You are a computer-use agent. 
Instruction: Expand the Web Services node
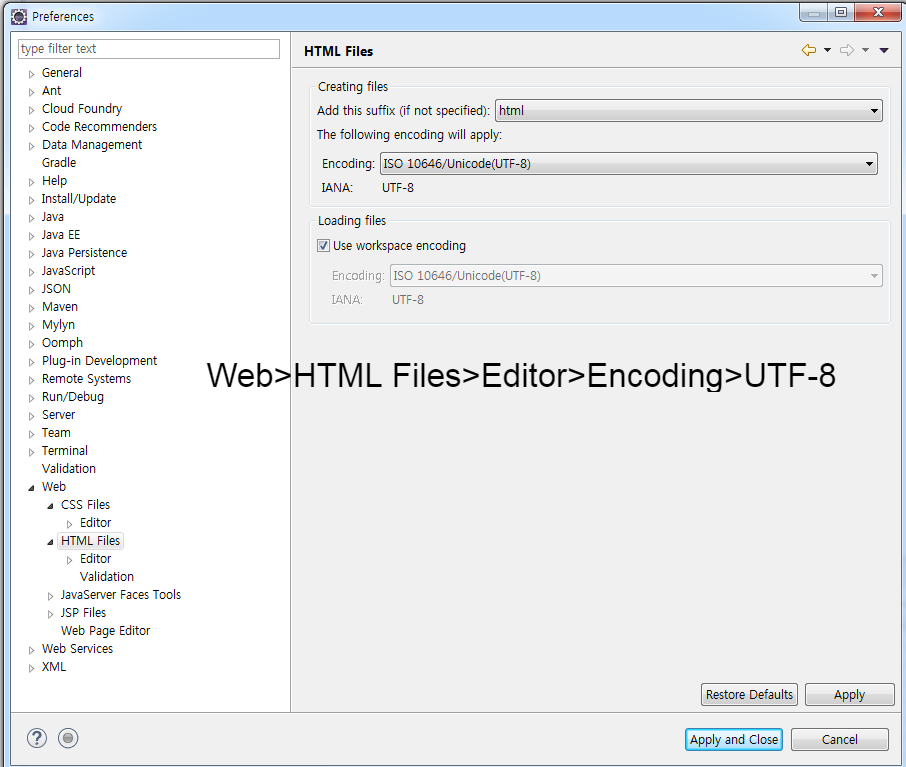[x=31, y=650]
